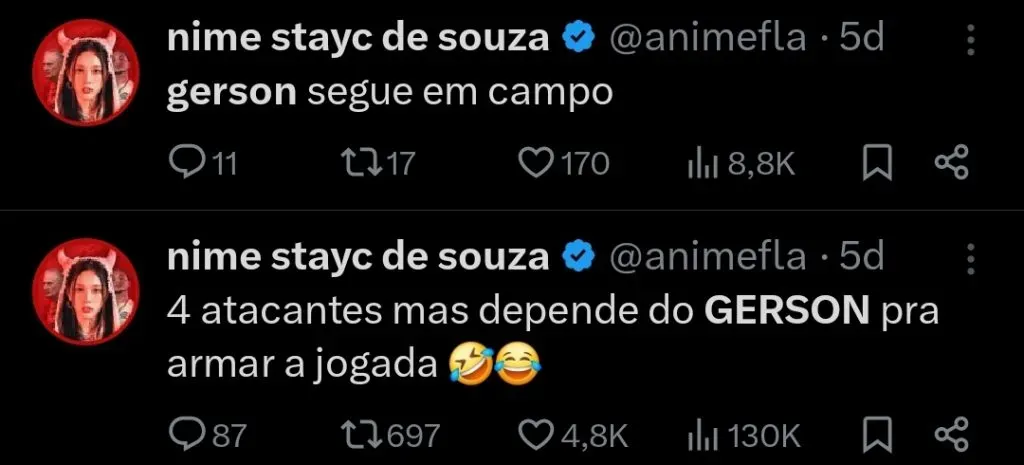
Task: Retweet the tweet with 697 reposts
Action: pyautogui.click(x=362, y=434)
